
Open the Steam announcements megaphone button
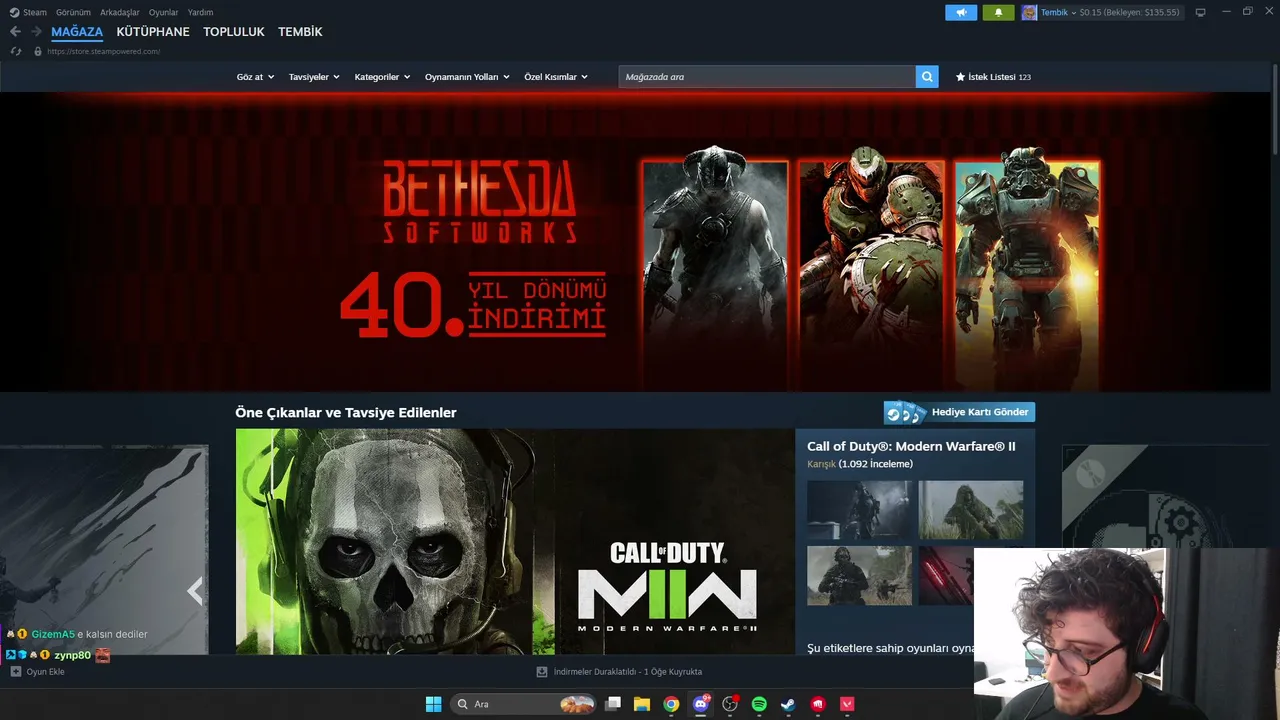[961, 12]
